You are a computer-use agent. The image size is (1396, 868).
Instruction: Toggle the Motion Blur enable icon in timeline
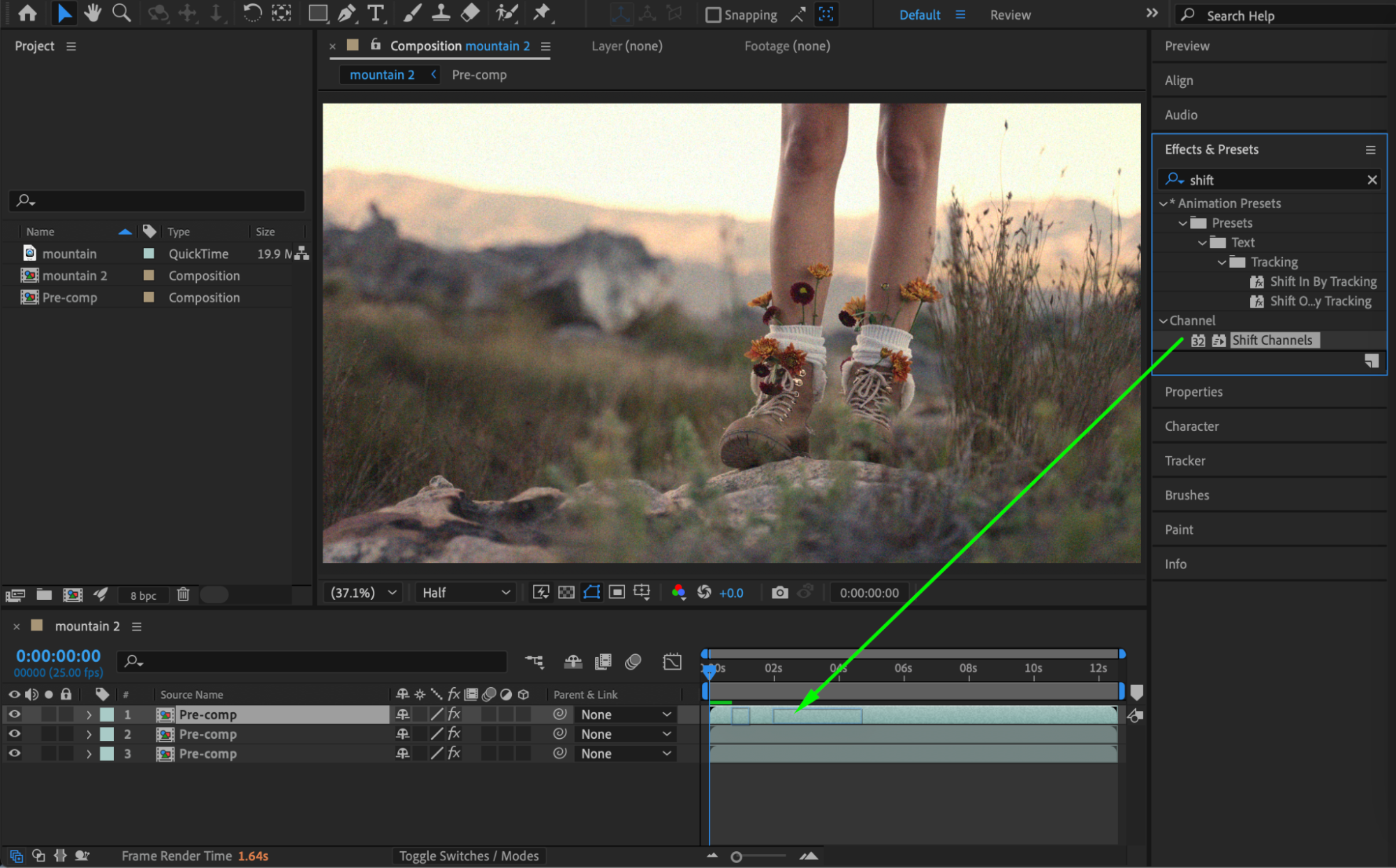(633, 661)
